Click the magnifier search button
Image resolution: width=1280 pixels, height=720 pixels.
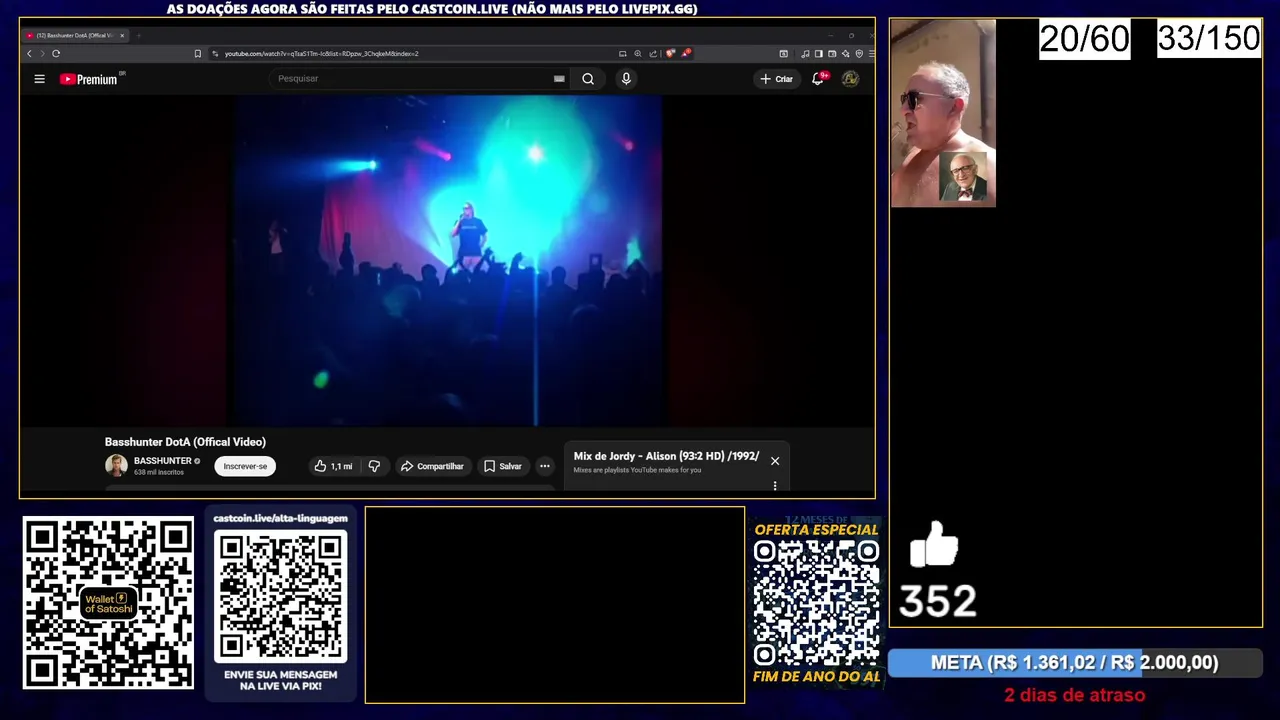click(588, 78)
